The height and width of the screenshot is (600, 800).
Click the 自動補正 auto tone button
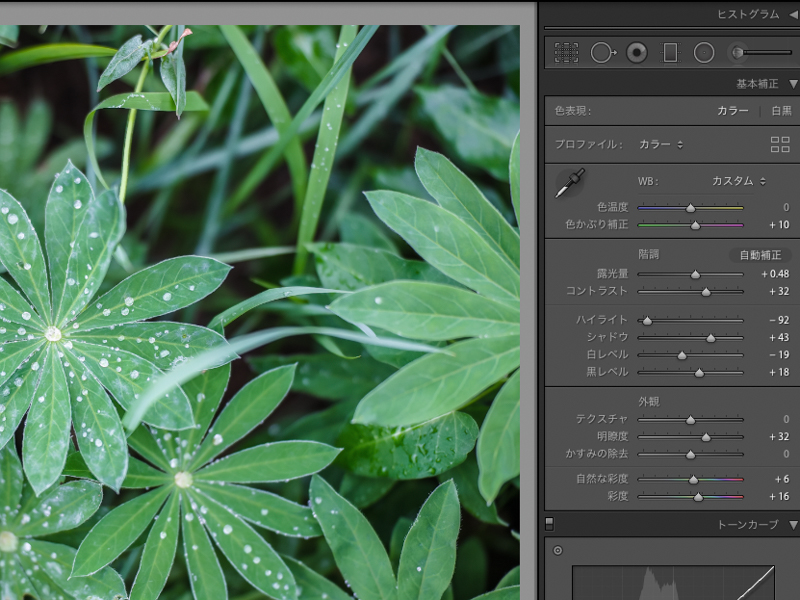pos(760,255)
